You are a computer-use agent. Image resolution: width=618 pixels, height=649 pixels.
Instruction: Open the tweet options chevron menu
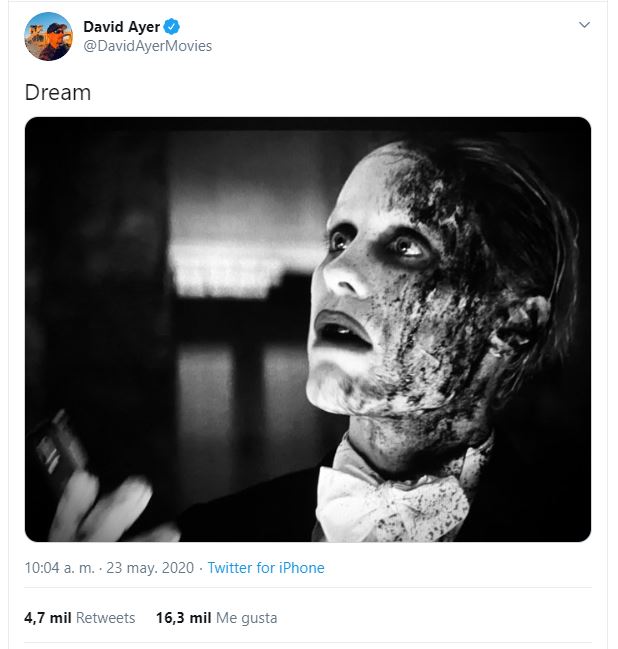pyautogui.click(x=585, y=25)
